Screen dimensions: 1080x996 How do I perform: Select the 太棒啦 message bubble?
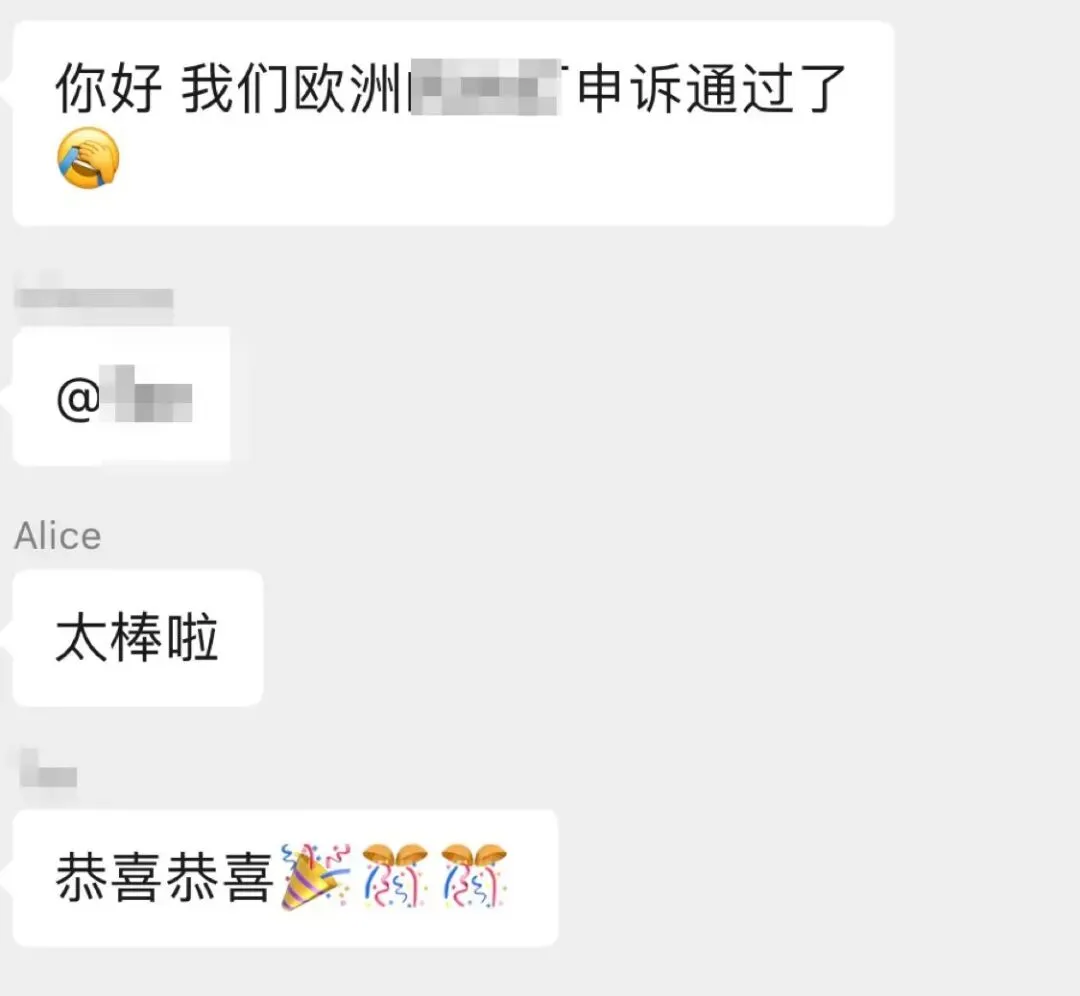click(138, 638)
